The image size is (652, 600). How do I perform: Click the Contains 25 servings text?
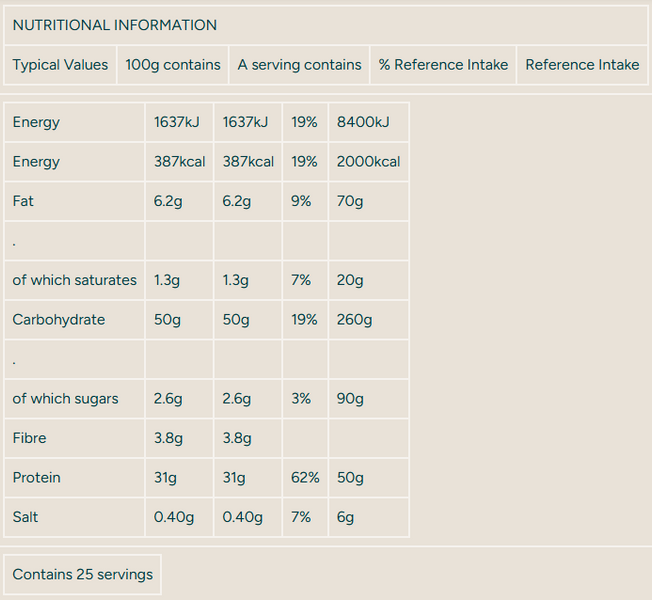(x=83, y=575)
